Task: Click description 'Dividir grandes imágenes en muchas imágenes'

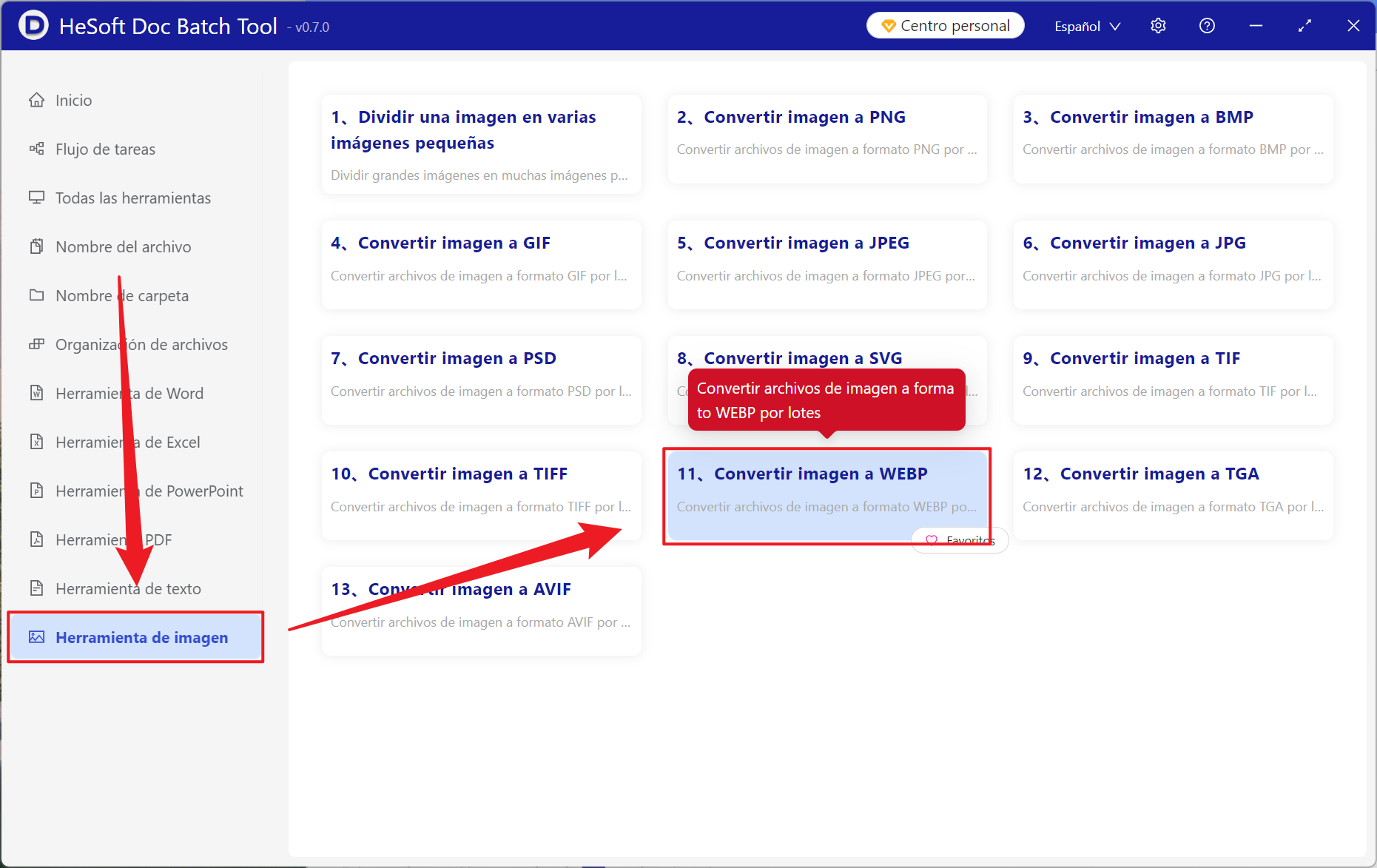Action: [479, 175]
